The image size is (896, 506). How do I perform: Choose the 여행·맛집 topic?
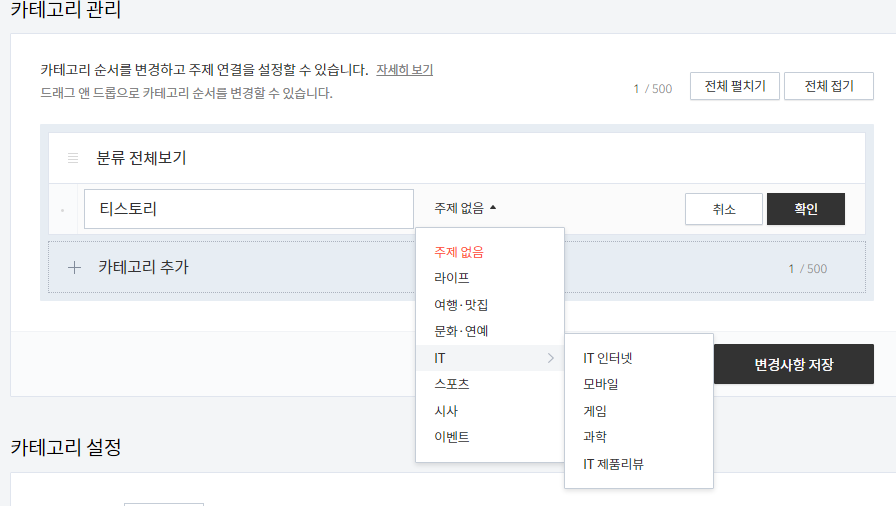(461, 304)
